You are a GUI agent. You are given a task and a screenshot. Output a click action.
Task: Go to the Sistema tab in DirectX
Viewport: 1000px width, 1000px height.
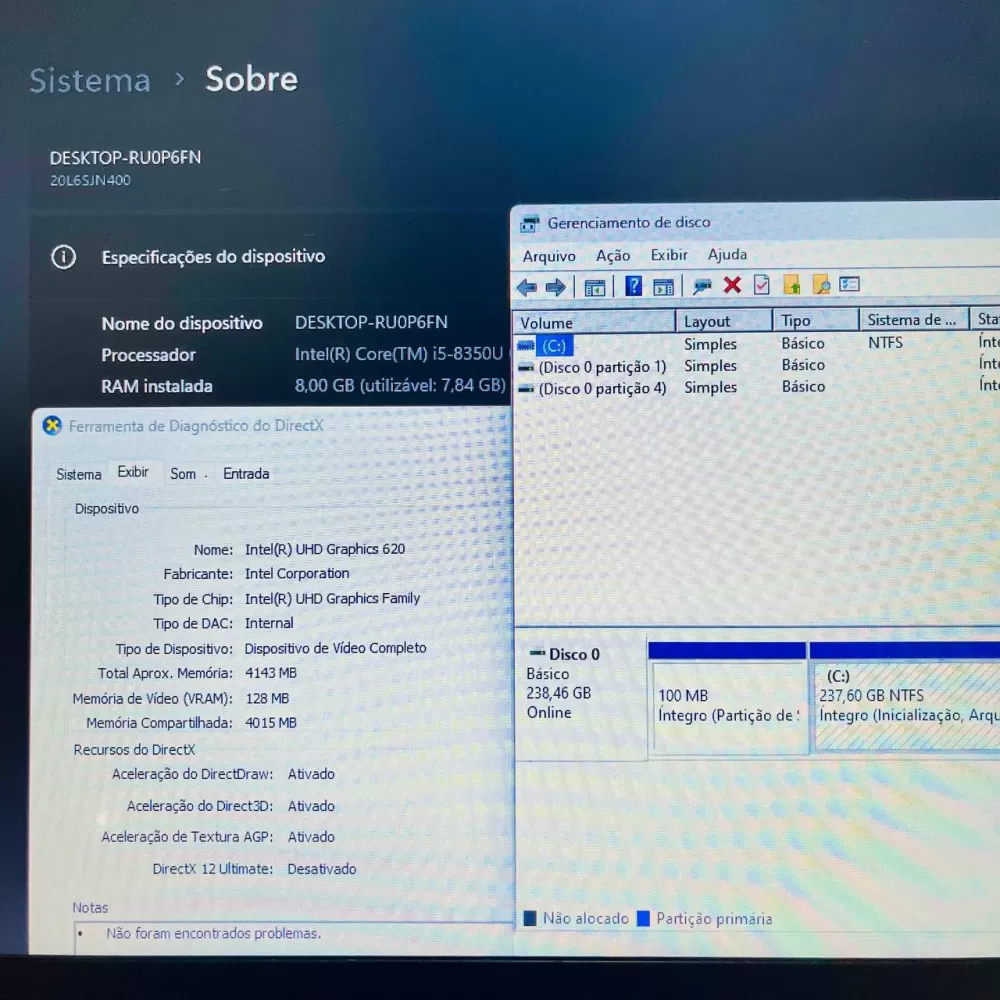[x=79, y=474]
